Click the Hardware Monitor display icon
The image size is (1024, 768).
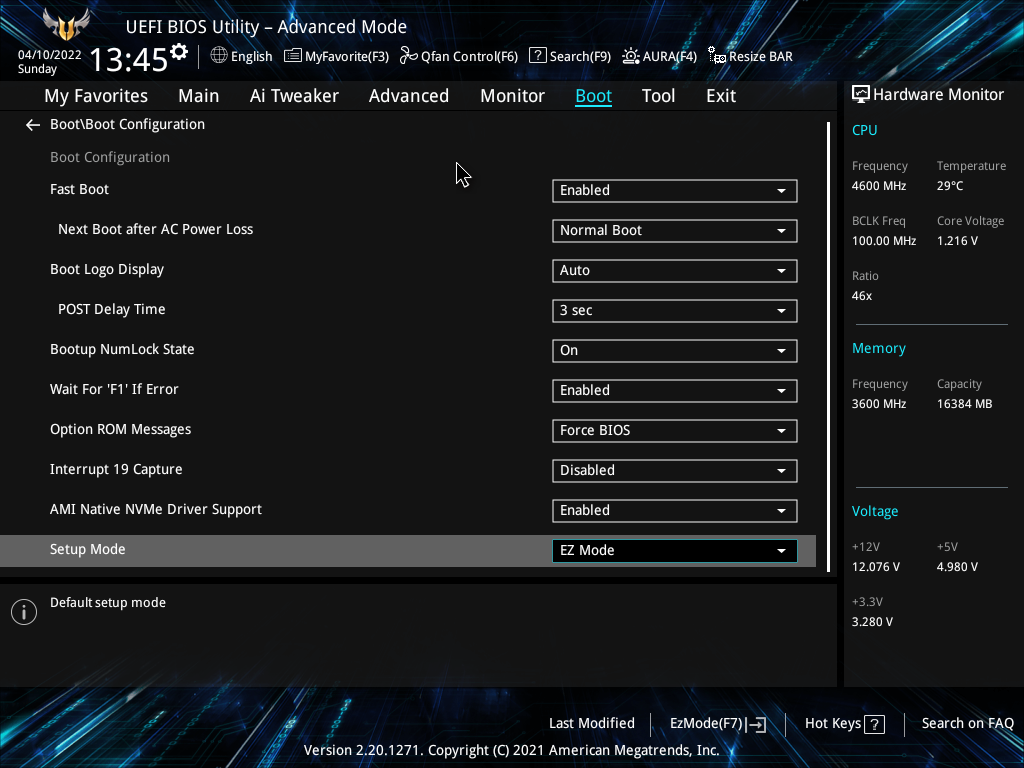coord(861,95)
